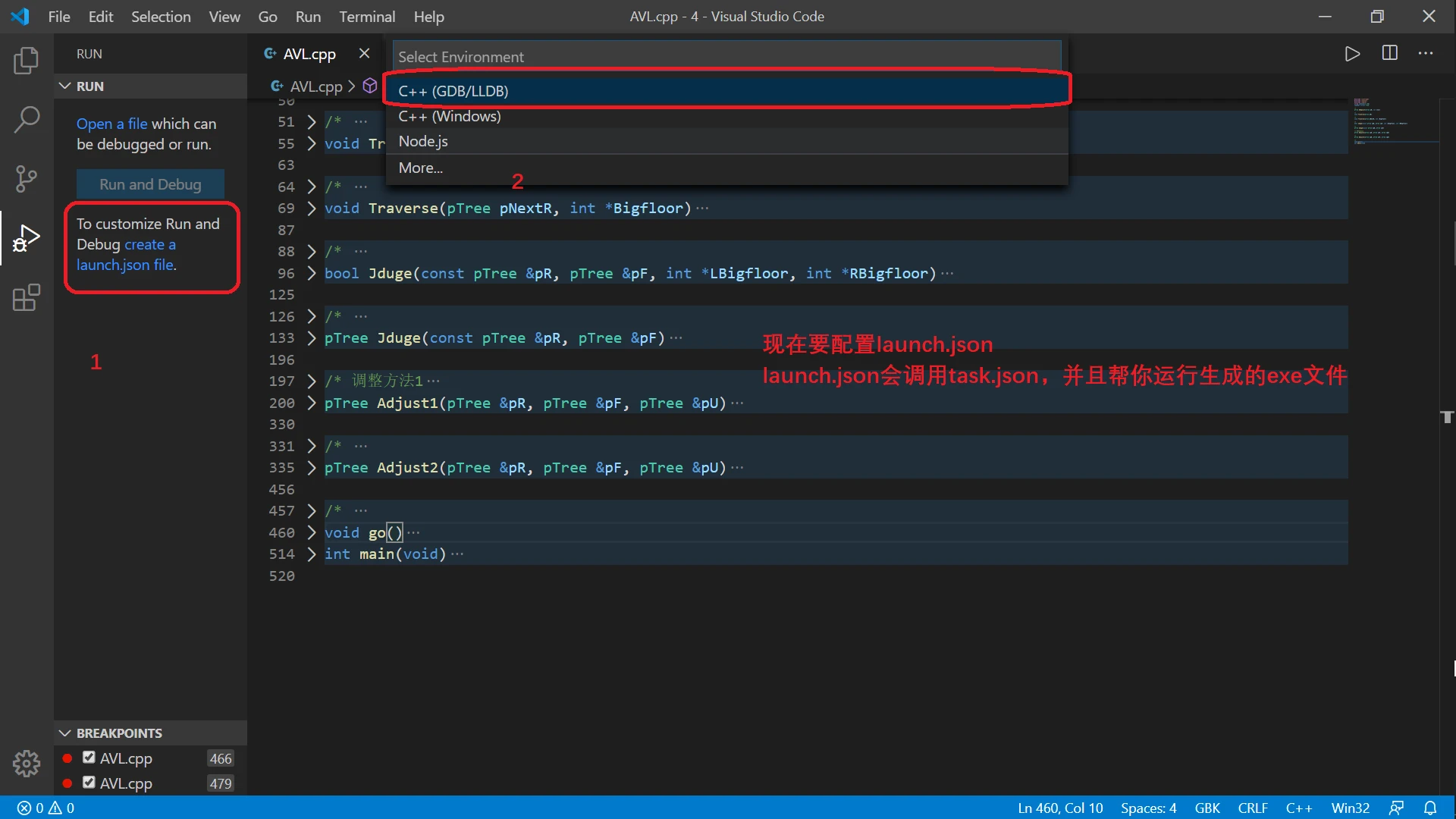Expand the folded go function at line 460
This screenshot has height=819, width=1456.
click(311, 532)
